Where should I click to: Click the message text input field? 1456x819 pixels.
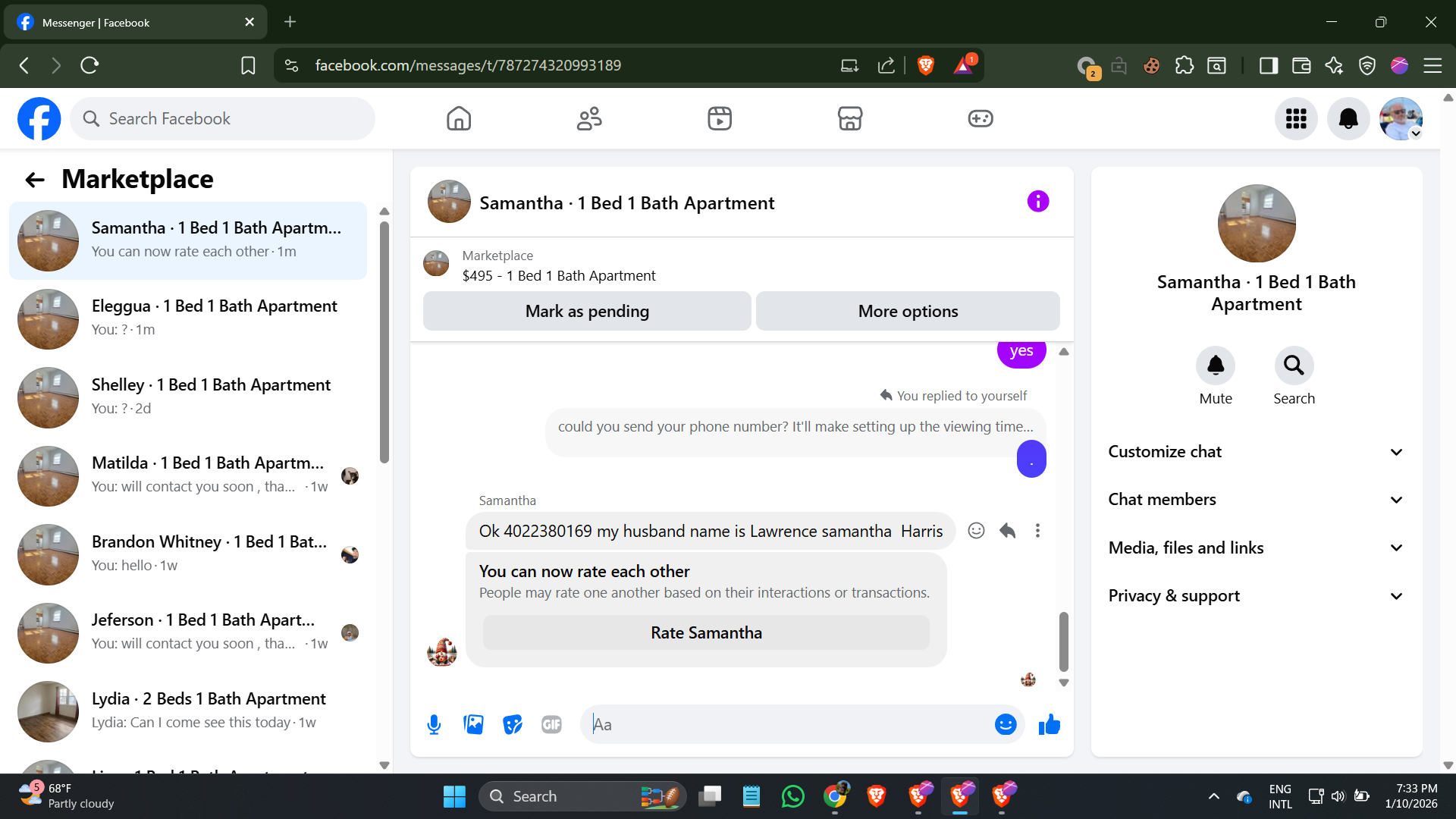[x=789, y=725]
